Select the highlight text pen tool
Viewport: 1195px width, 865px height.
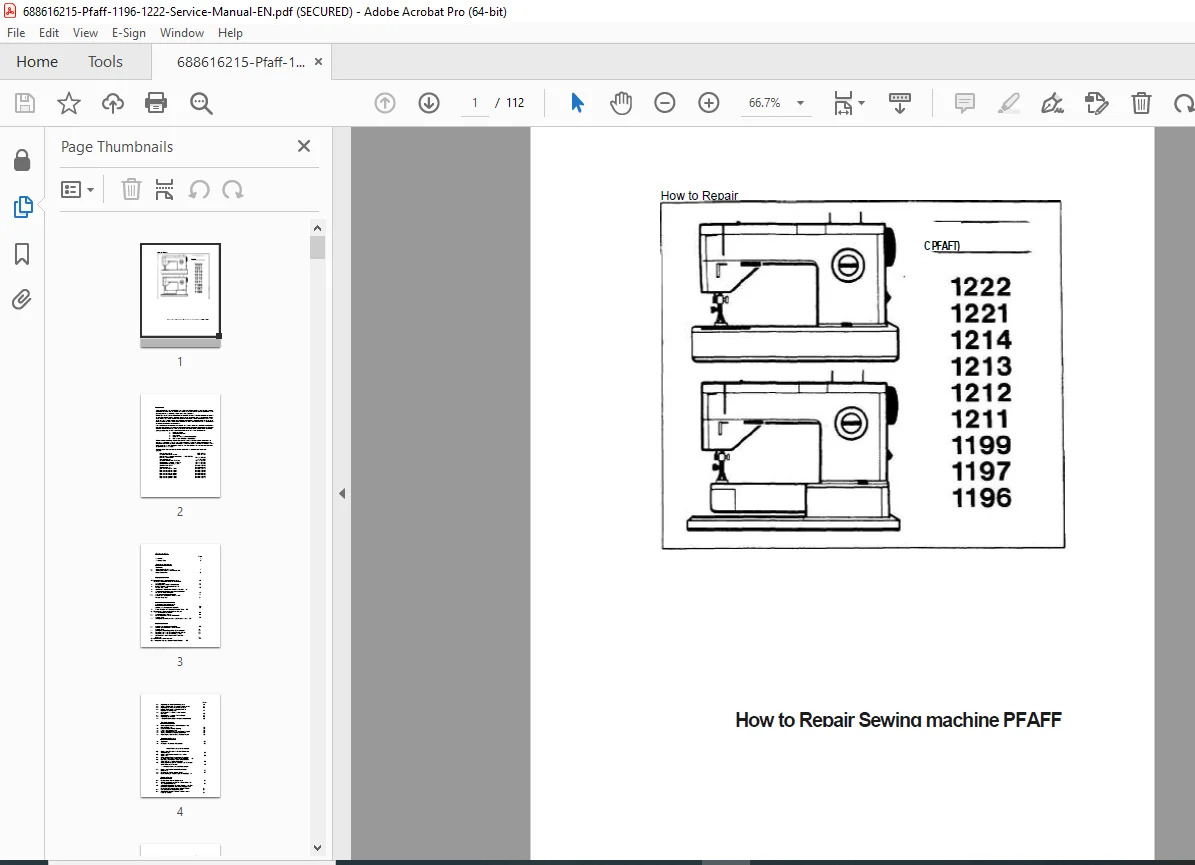coord(1009,103)
